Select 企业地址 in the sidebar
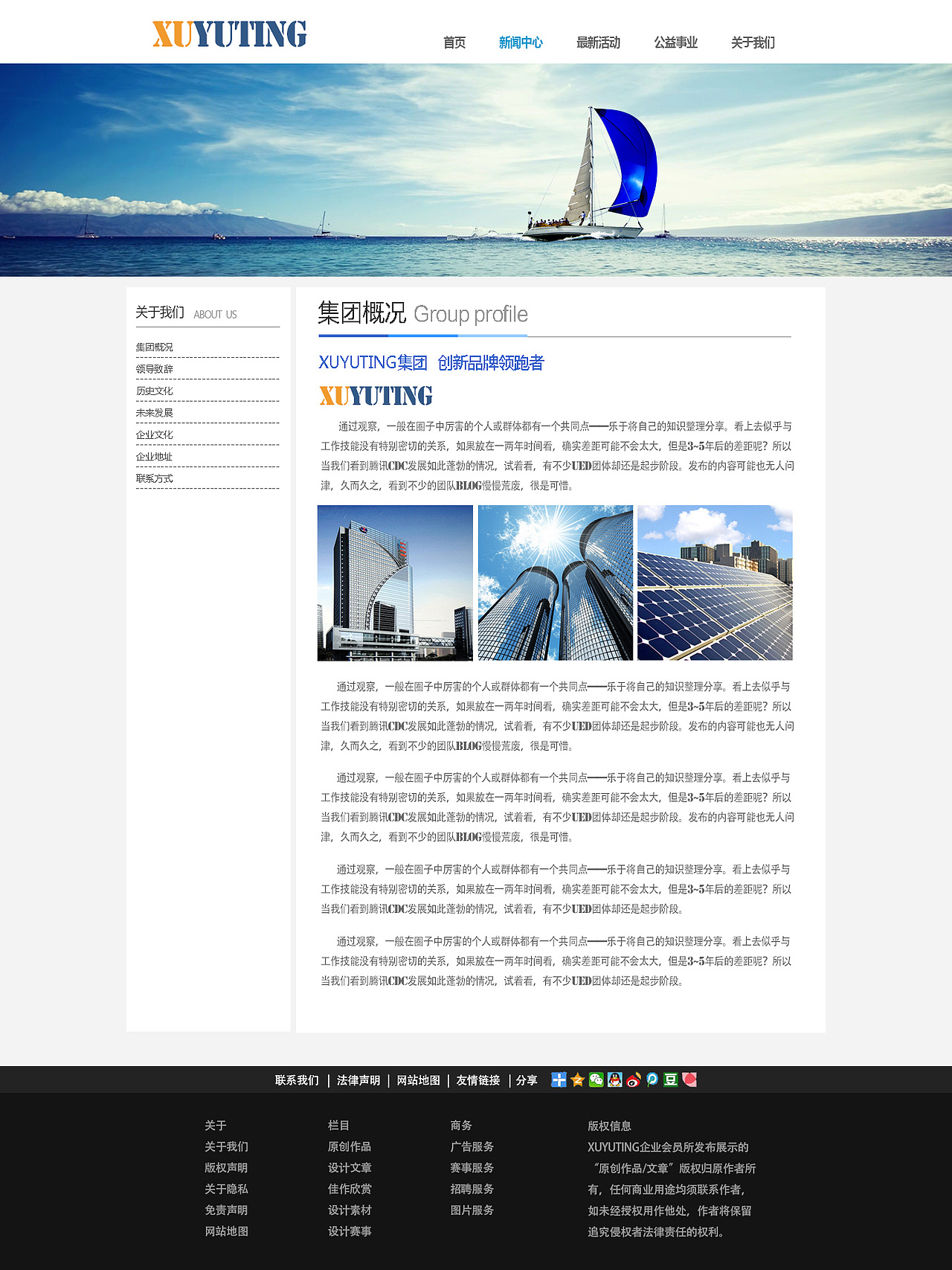This screenshot has height=1270, width=952. pos(154,457)
